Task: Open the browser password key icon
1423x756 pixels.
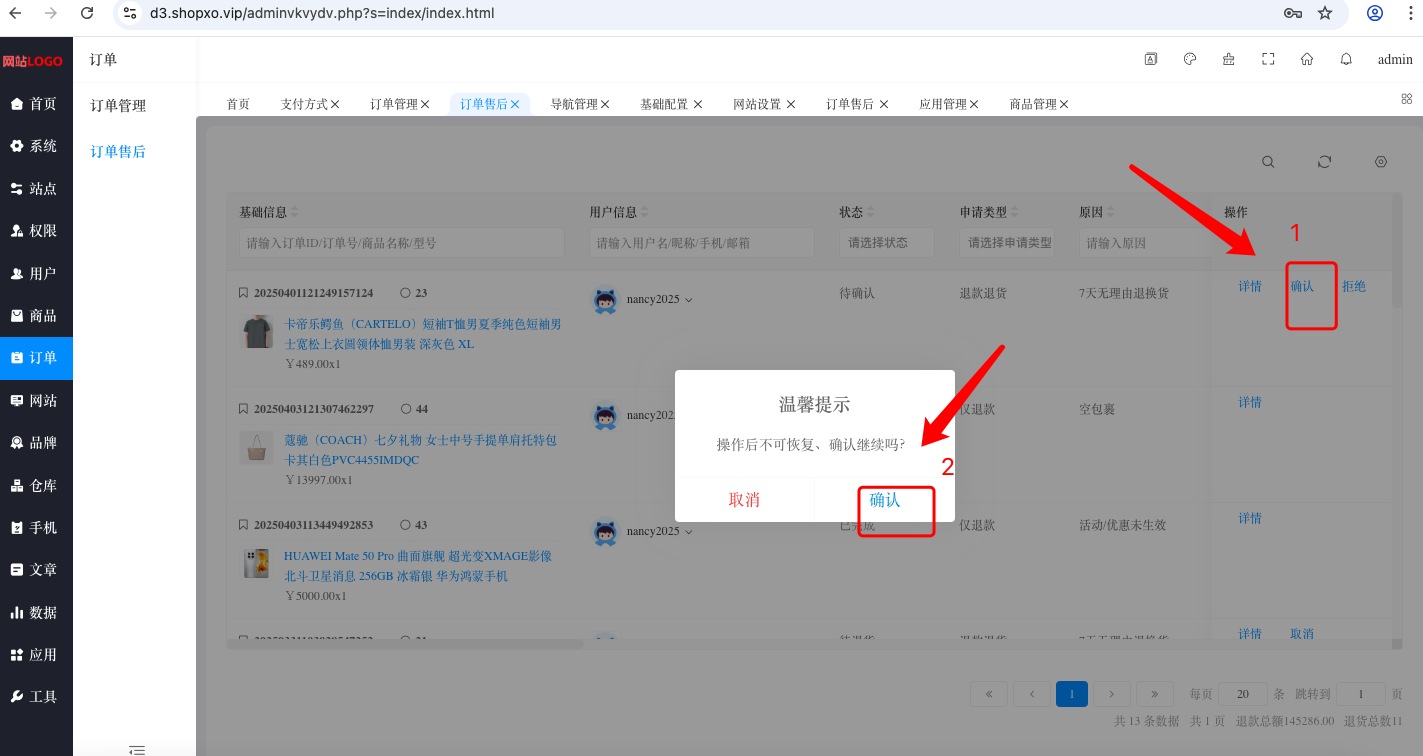Action: pos(1292,13)
